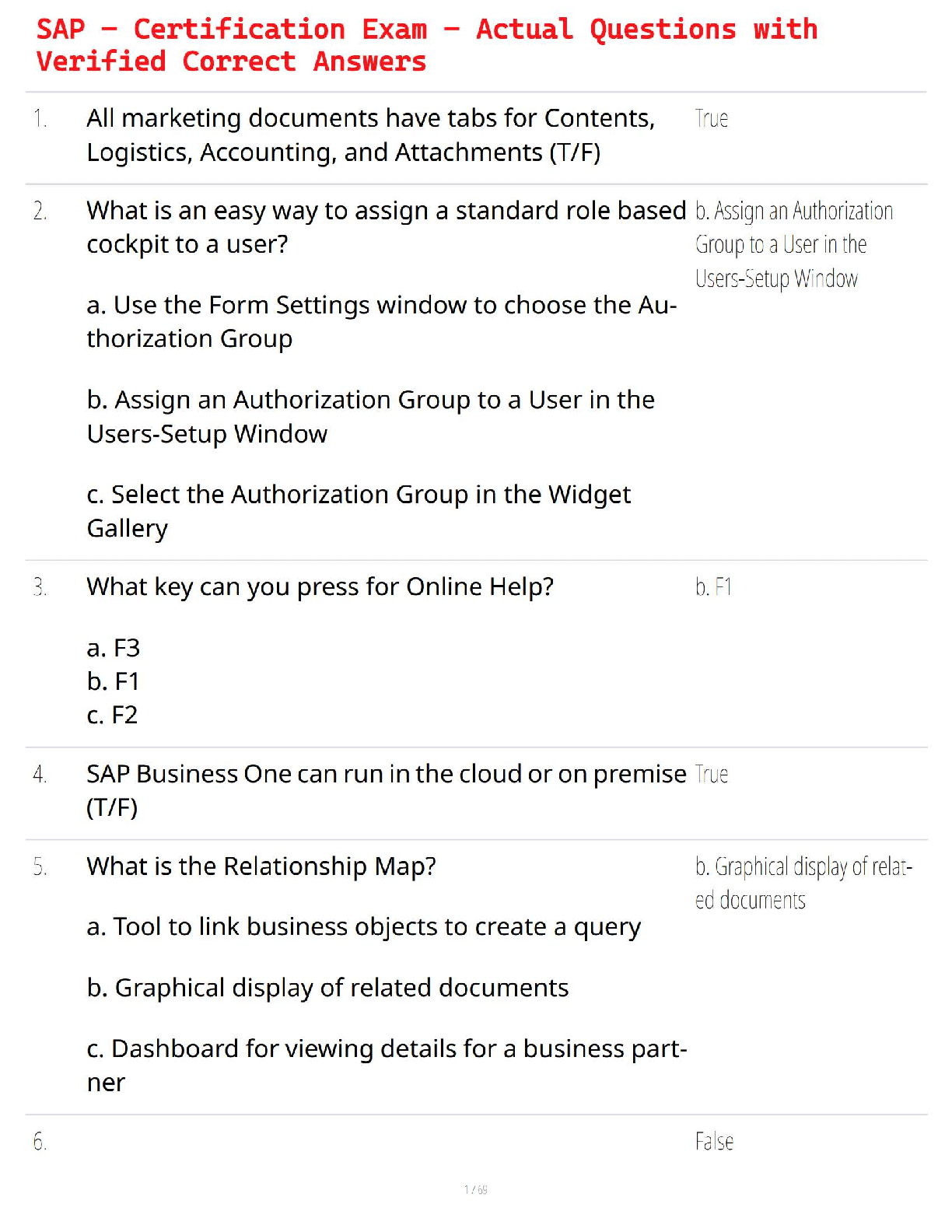Choose option "a. F3"

pyautogui.click(x=114, y=648)
